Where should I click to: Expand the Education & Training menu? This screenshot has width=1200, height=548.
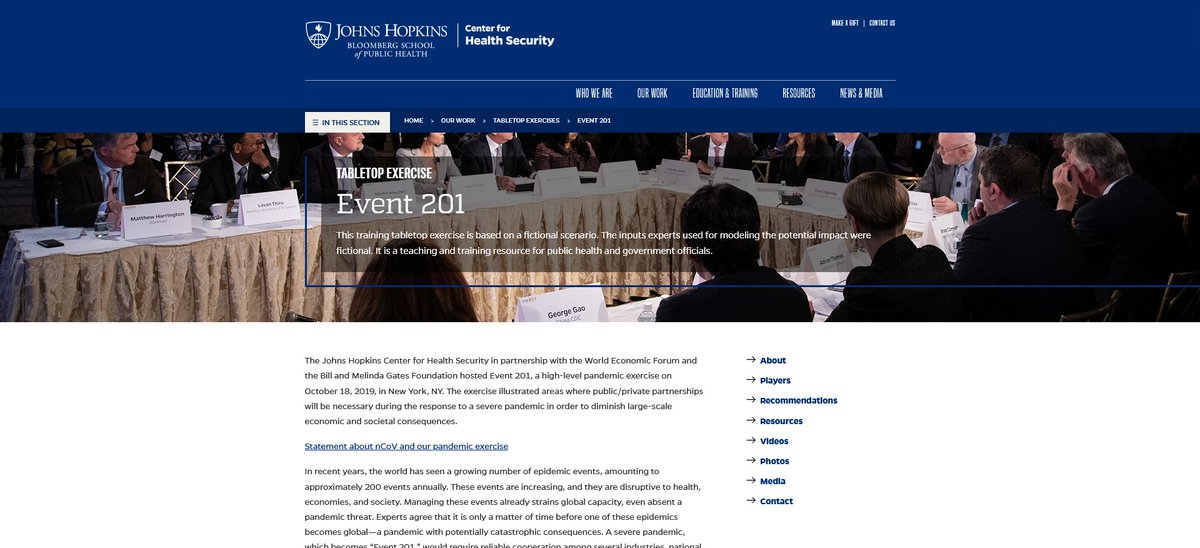click(724, 93)
